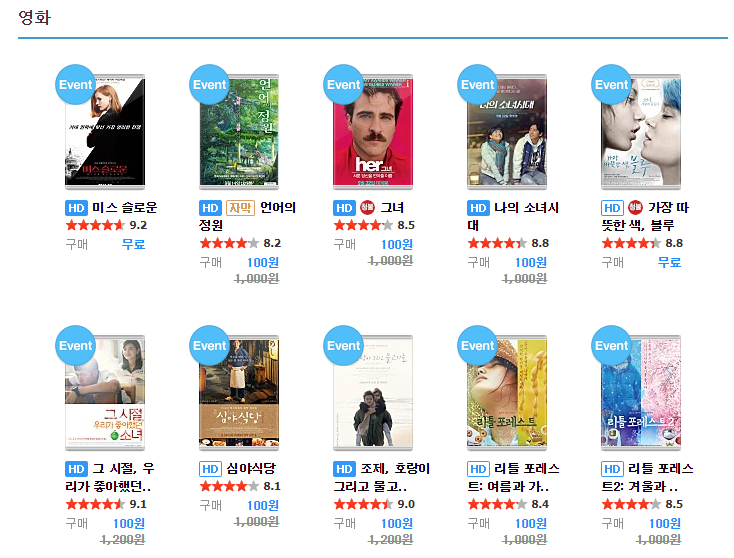Click the Event badge on 그 시절 소녀 poster

(x=75, y=345)
